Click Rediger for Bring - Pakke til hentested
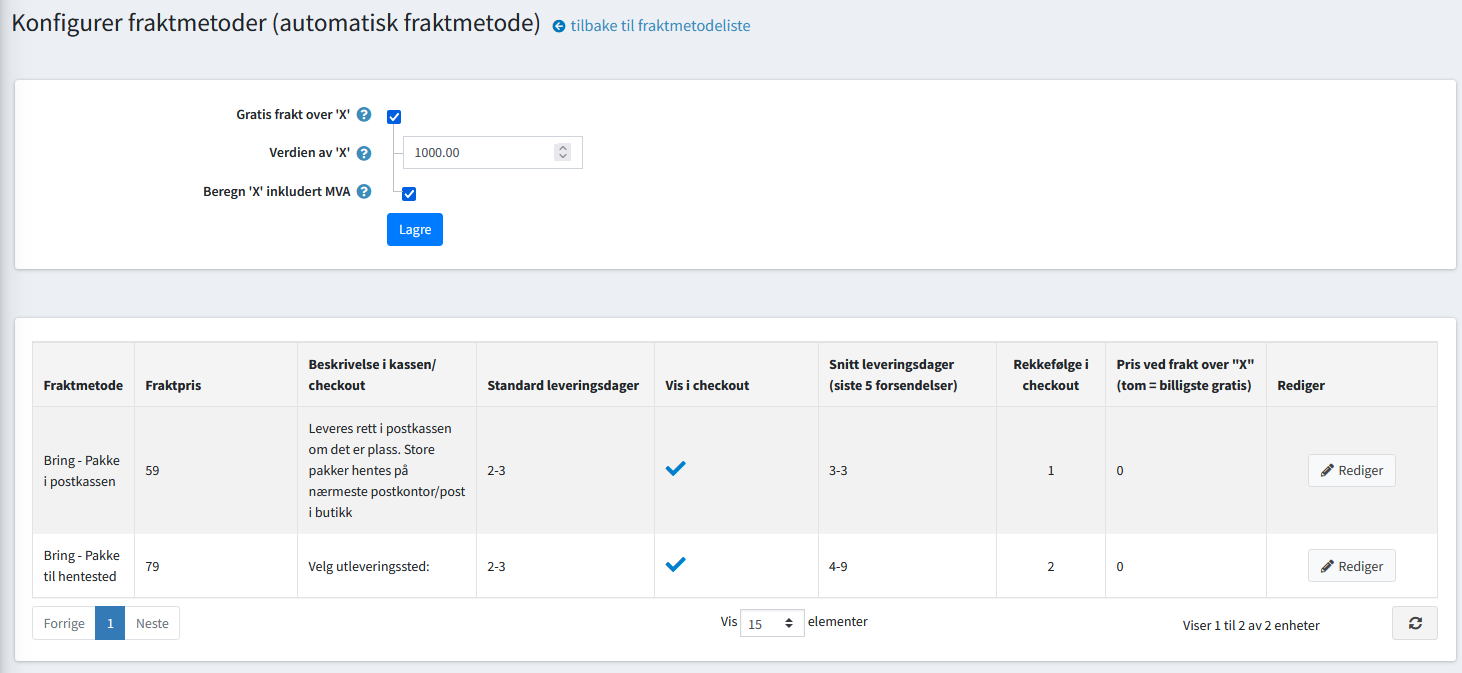The width and height of the screenshot is (1462, 673). pyautogui.click(x=1351, y=566)
